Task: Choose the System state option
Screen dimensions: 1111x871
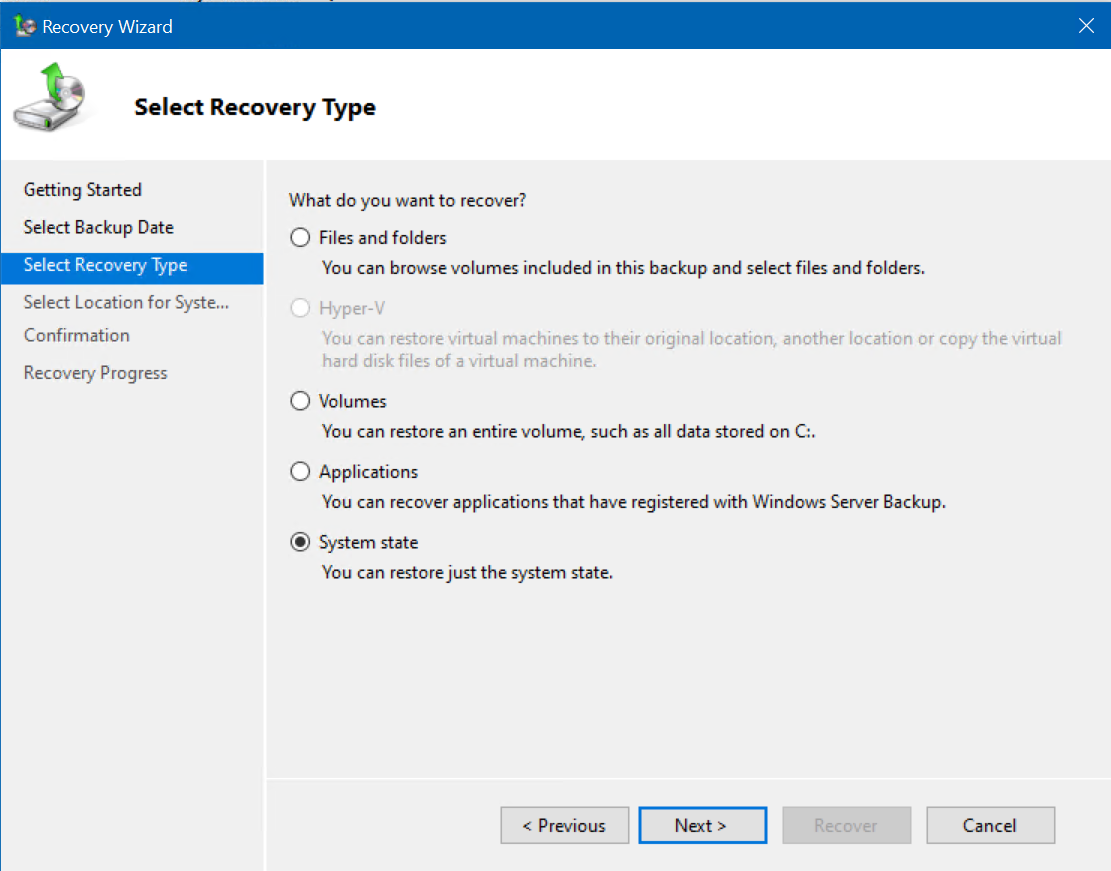Action: [x=300, y=541]
